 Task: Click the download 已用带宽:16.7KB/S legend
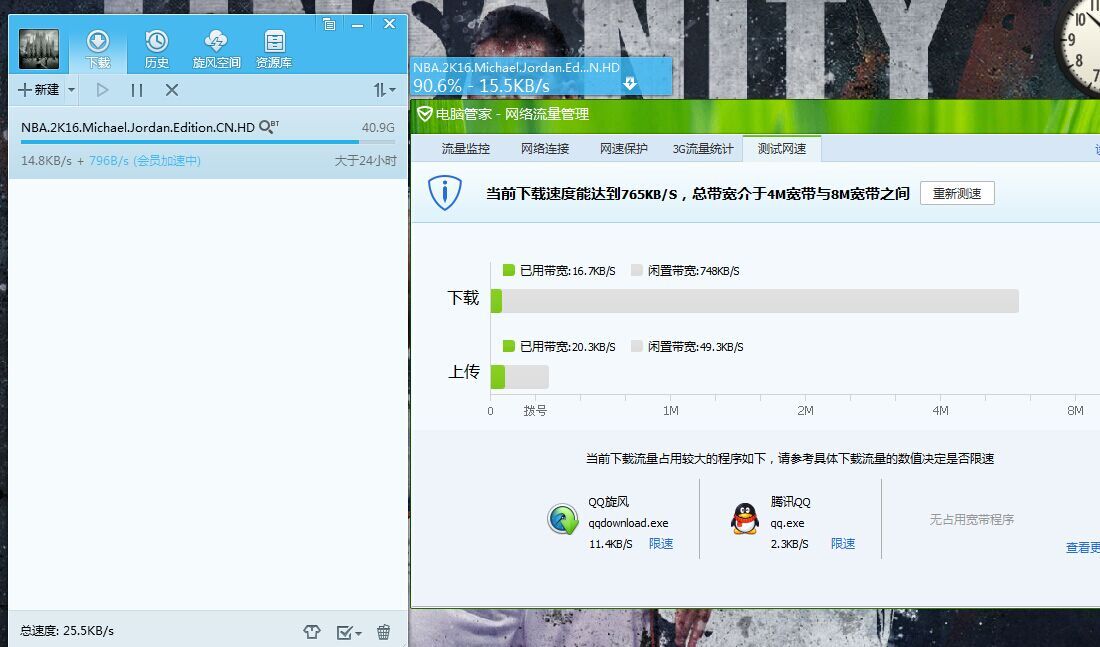point(559,271)
